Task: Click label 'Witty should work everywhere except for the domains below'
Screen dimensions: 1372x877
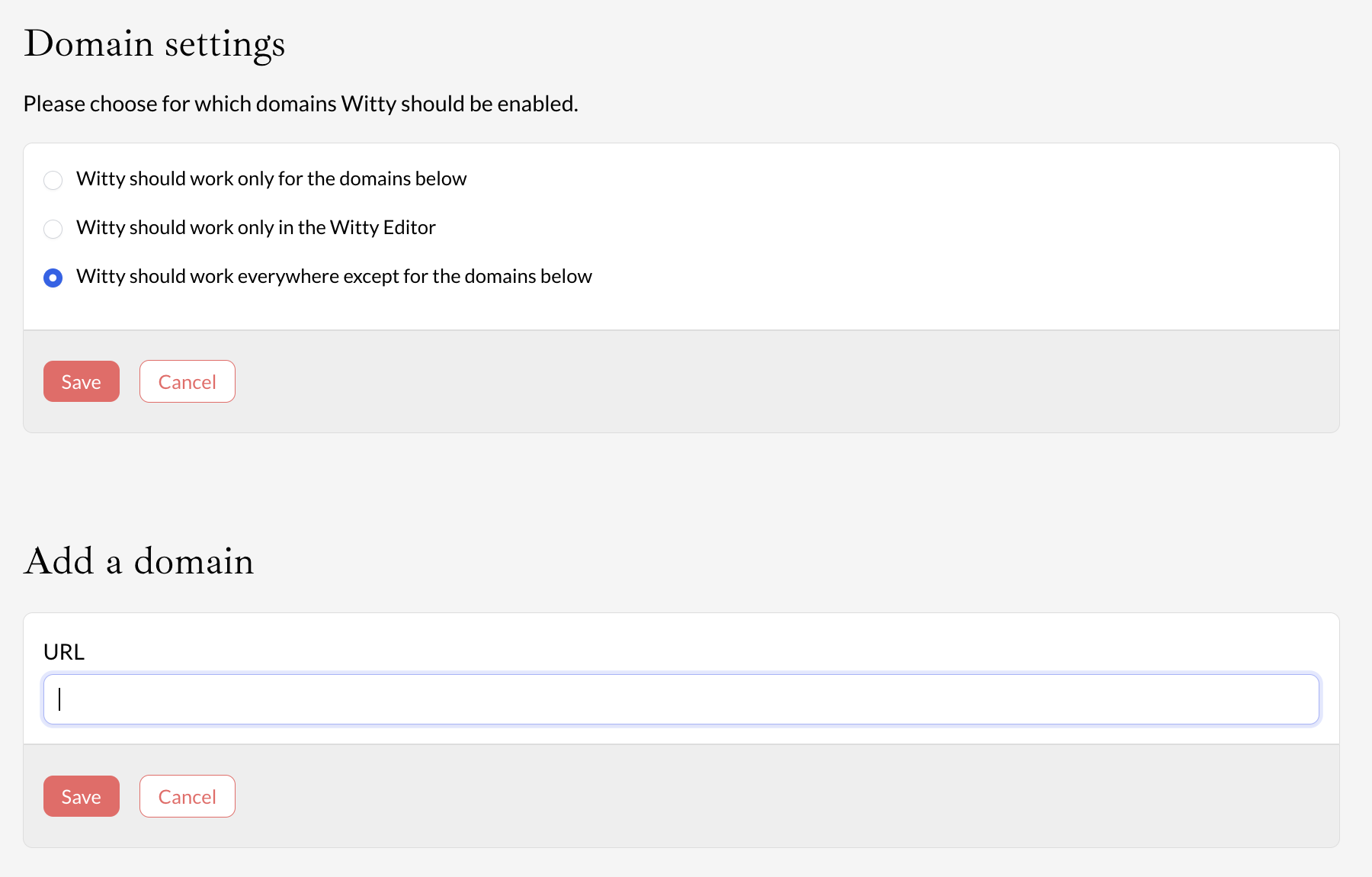Action: [x=333, y=277]
